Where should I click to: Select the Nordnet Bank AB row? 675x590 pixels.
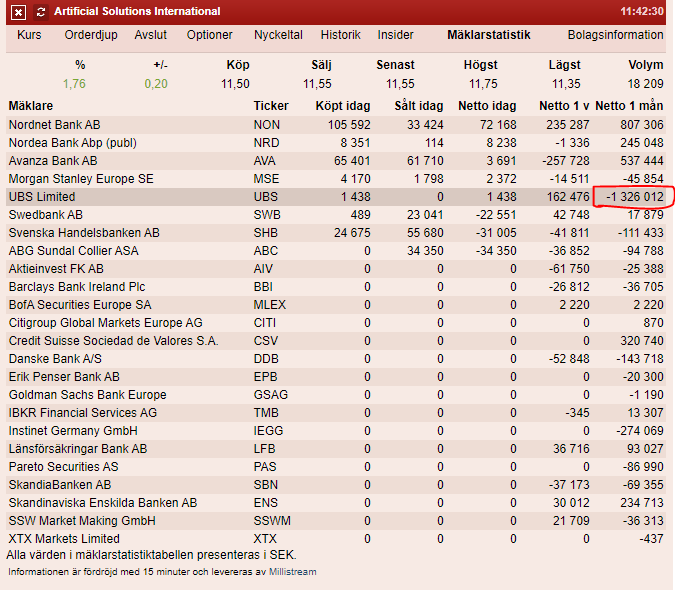(336, 125)
